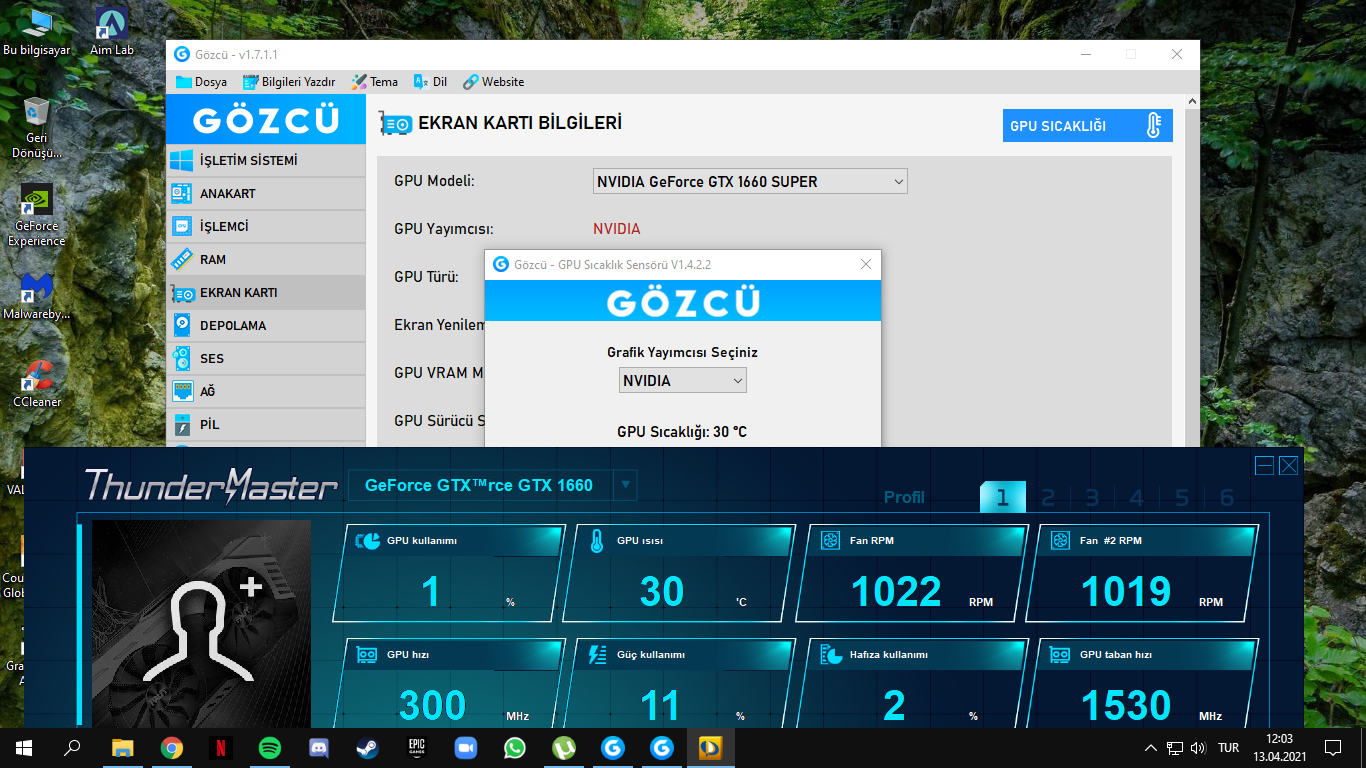The height and width of the screenshot is (768, 1366).
Task: Open Netflix from the taskbar
Action: point(220,747)
